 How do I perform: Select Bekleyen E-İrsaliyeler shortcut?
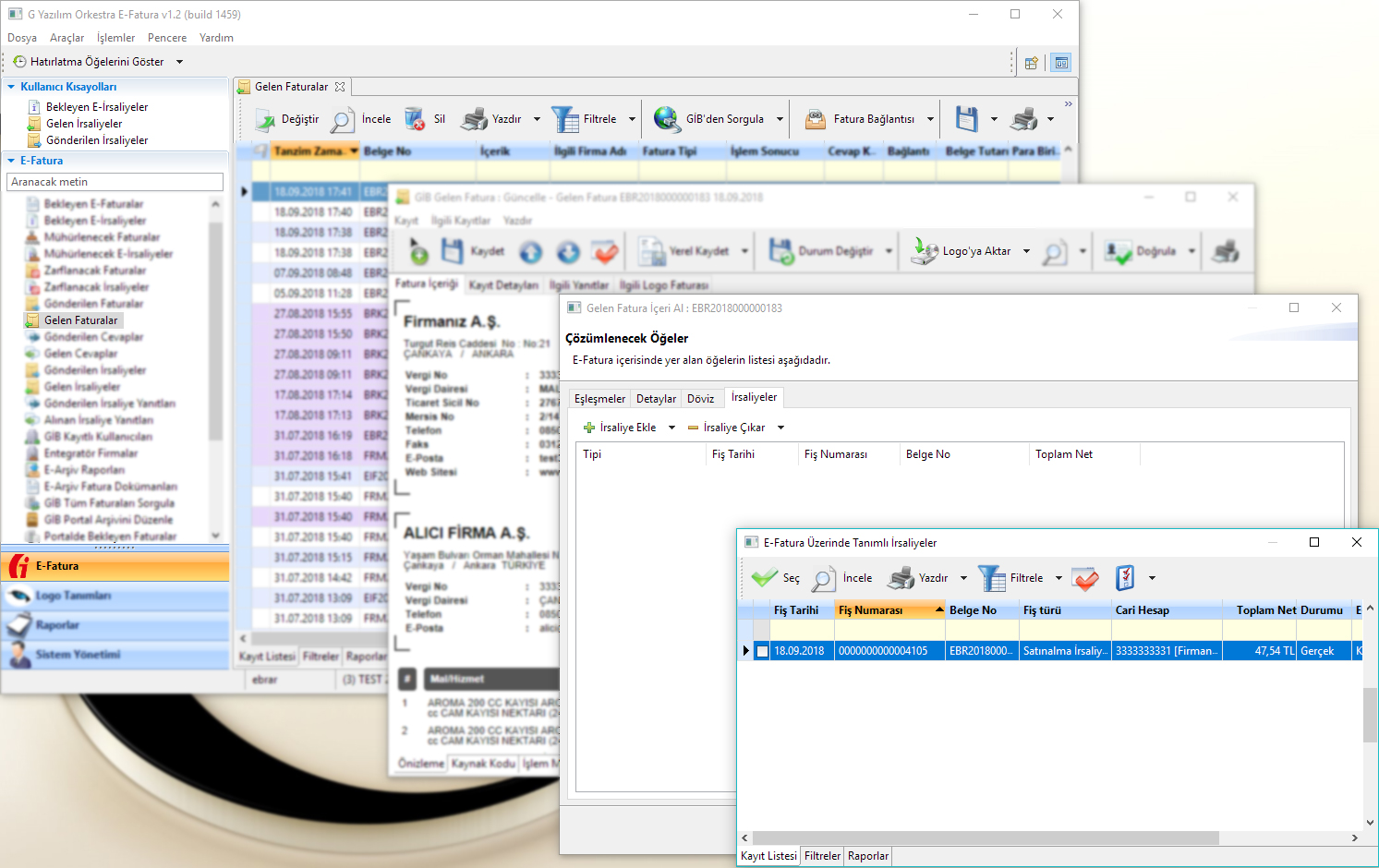(x=97, y=107)
